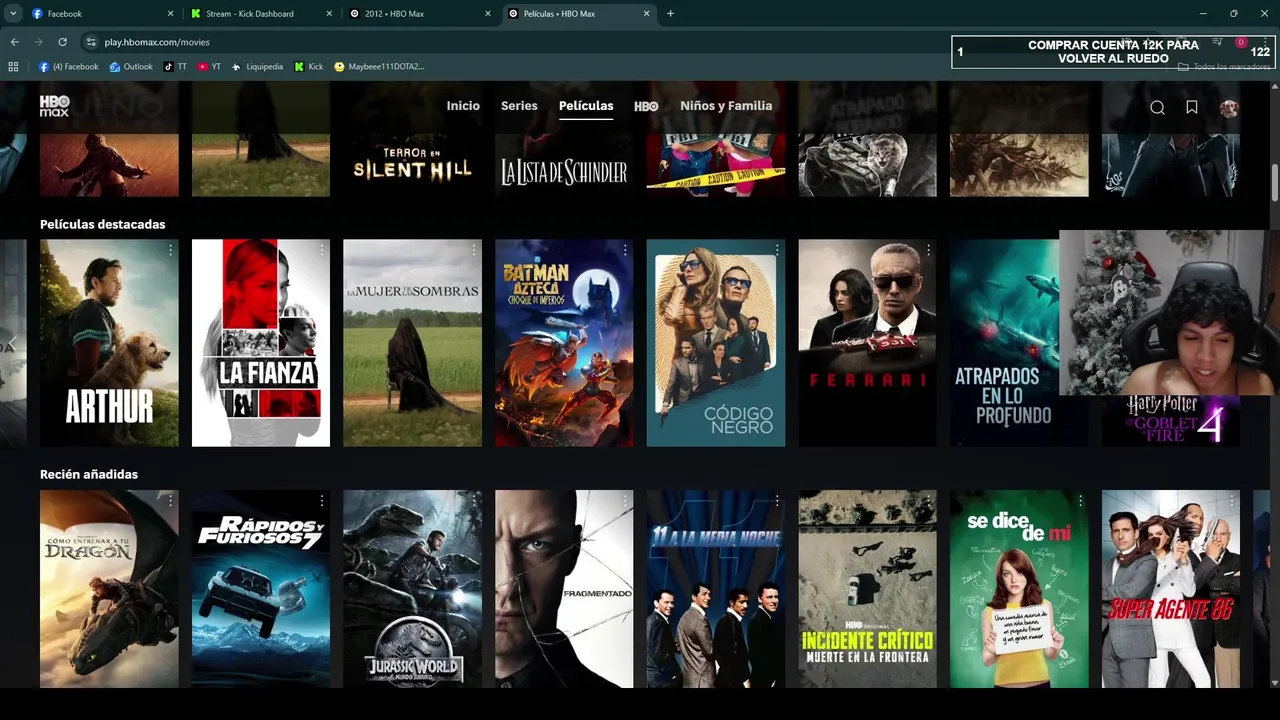Image resolution: width=1280 pixels, height=720 pixels.
Task: Open the user profile avatar
Action: click(1229, 108)
